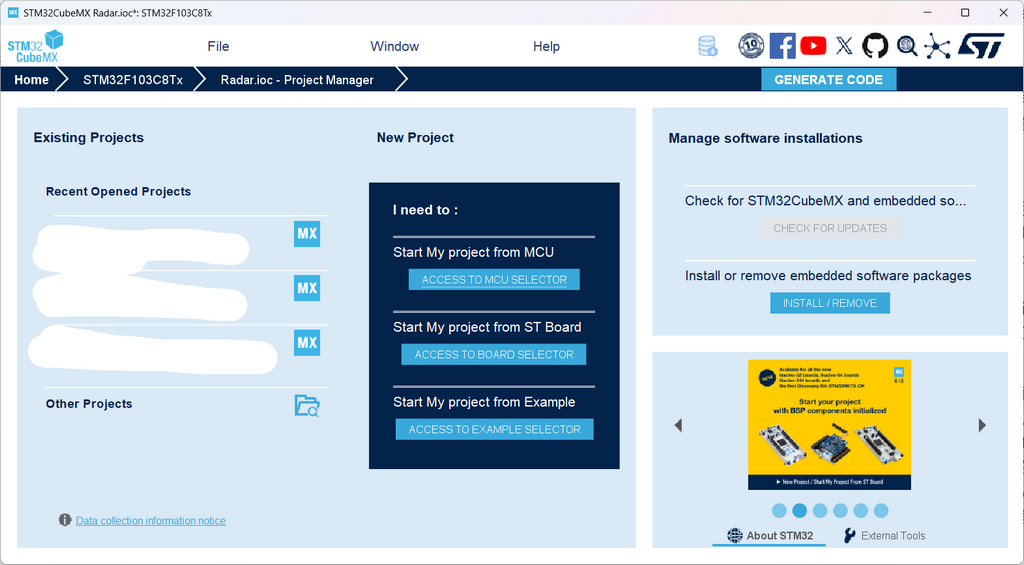Click the STM32CubeMX logo
Screen dimensions: 1024x565
click(x=35, y=46)
